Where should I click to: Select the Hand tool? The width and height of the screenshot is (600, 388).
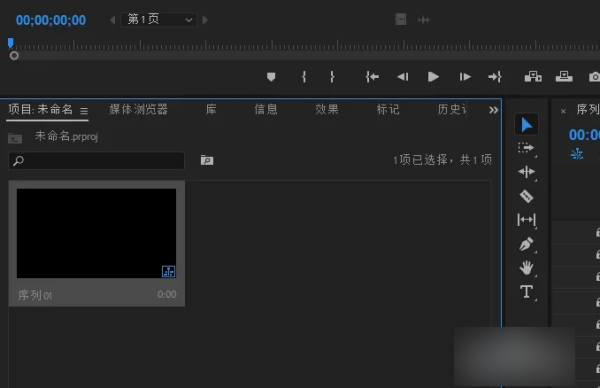pyautogui.click(x=527, y=268)
